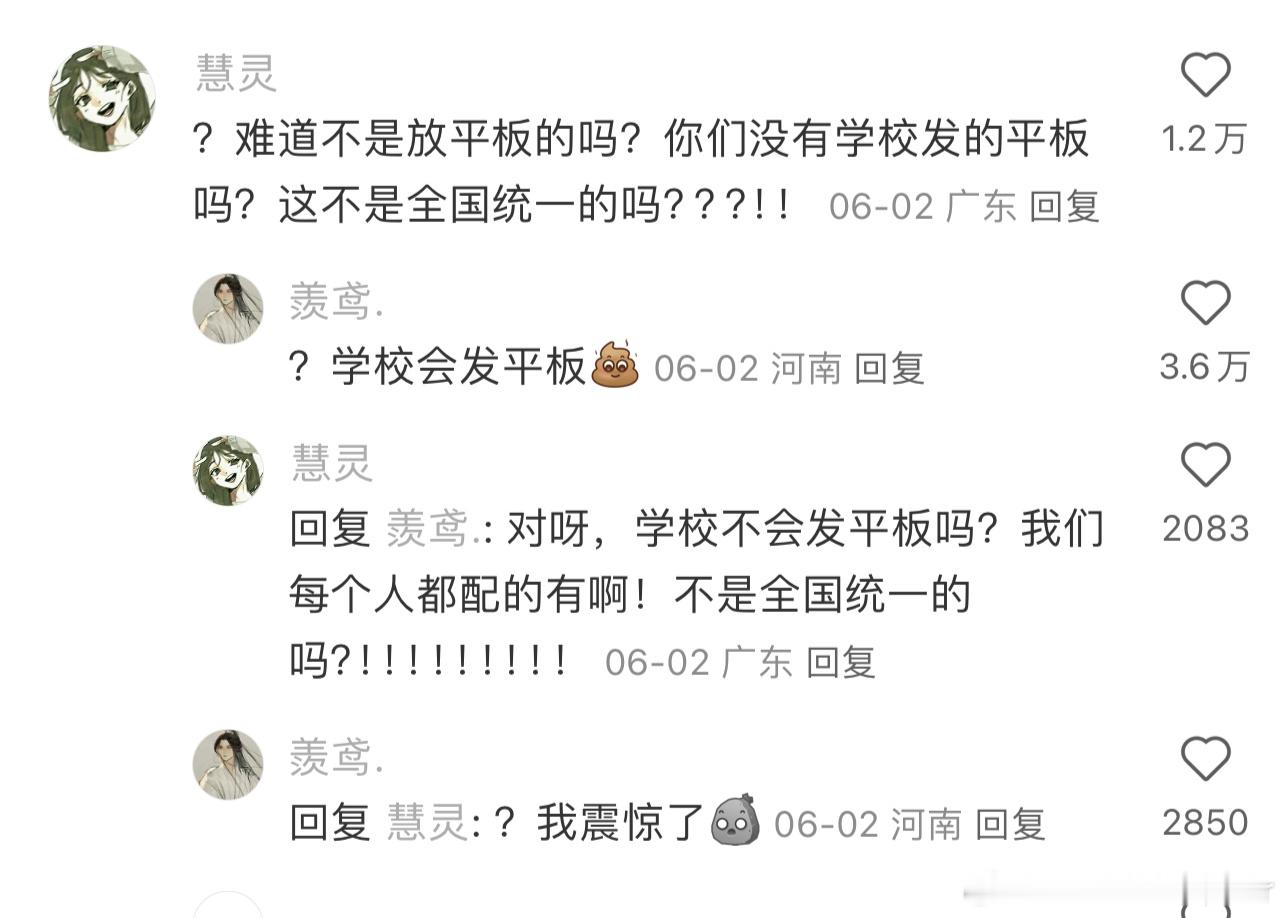Tap the heart above the 2850 count
This screenshot has width=1284, height=918.
[x=1205, y=760]
